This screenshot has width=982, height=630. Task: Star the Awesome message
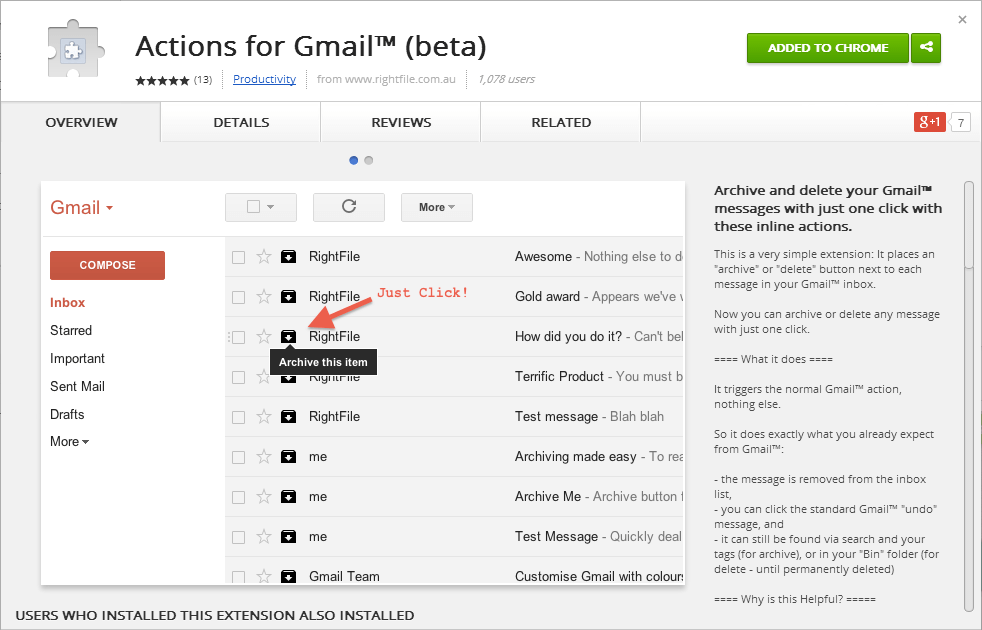tap(264, 256)
